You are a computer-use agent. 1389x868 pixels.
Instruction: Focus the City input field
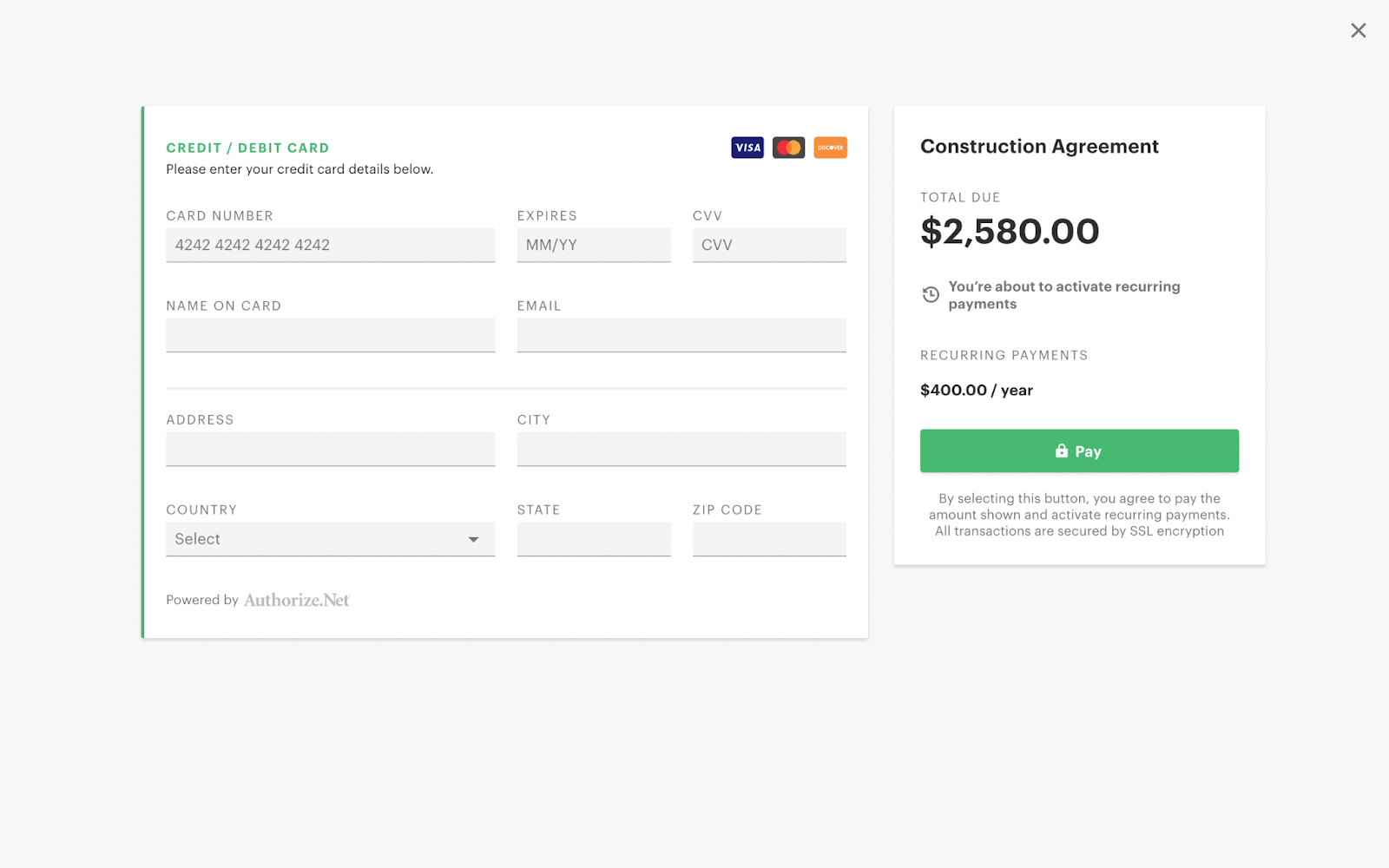click(681, 449)
